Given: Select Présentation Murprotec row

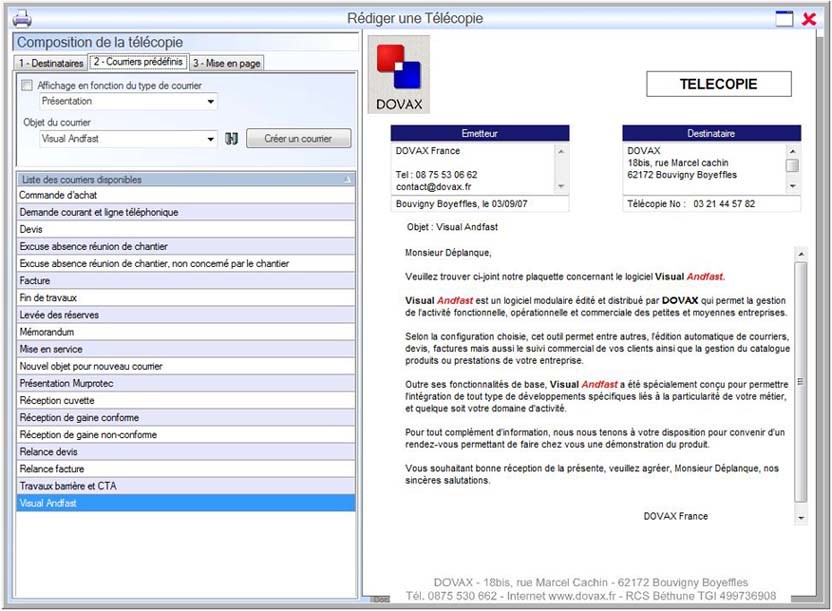Looking at the screenshot, I should 186,383.
